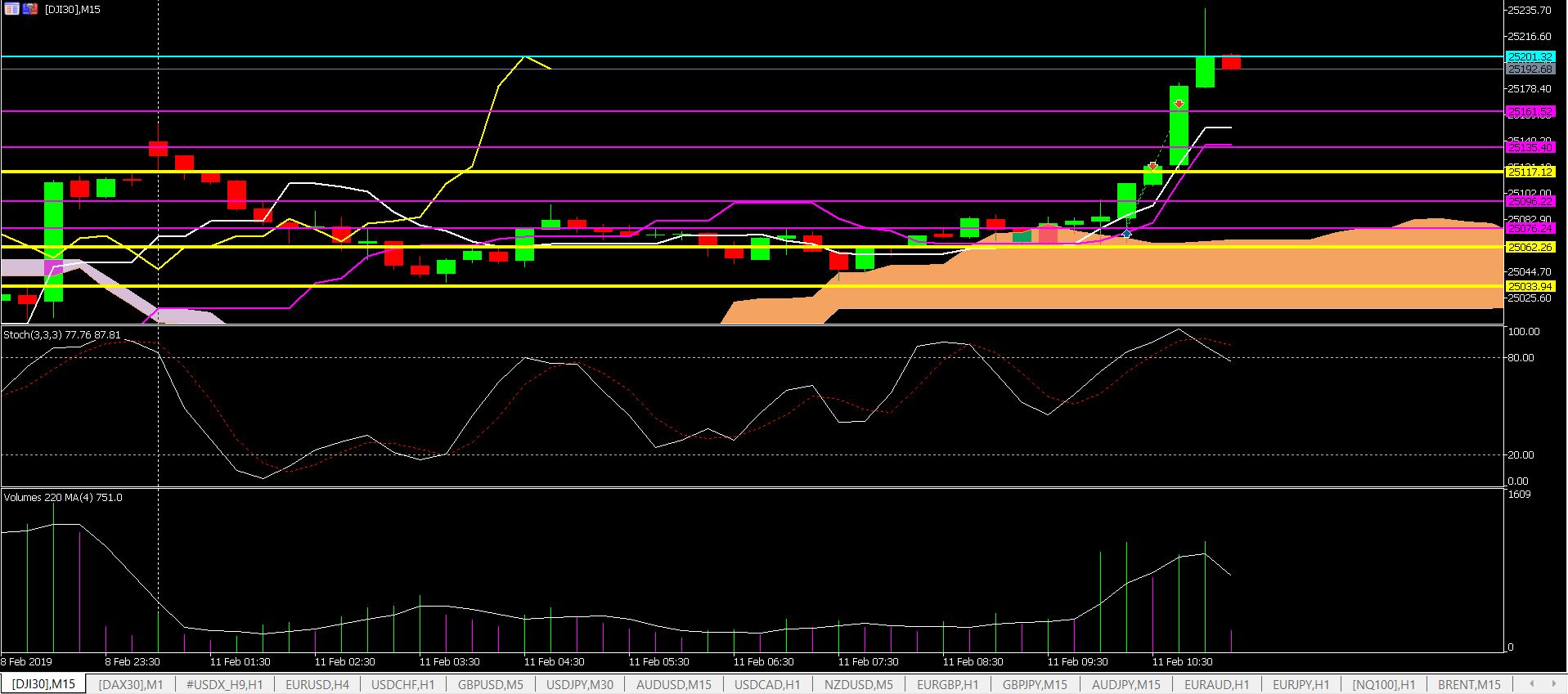The image size is (1568, 694).
Task: Select the GBPUSD,M5 tab
Action: click(491, 684)
